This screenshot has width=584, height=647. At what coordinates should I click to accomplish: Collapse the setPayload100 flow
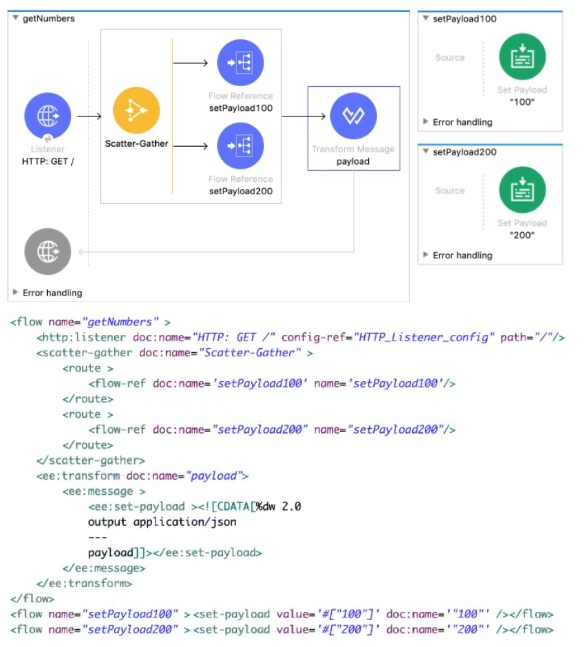(x=426, y=18)
